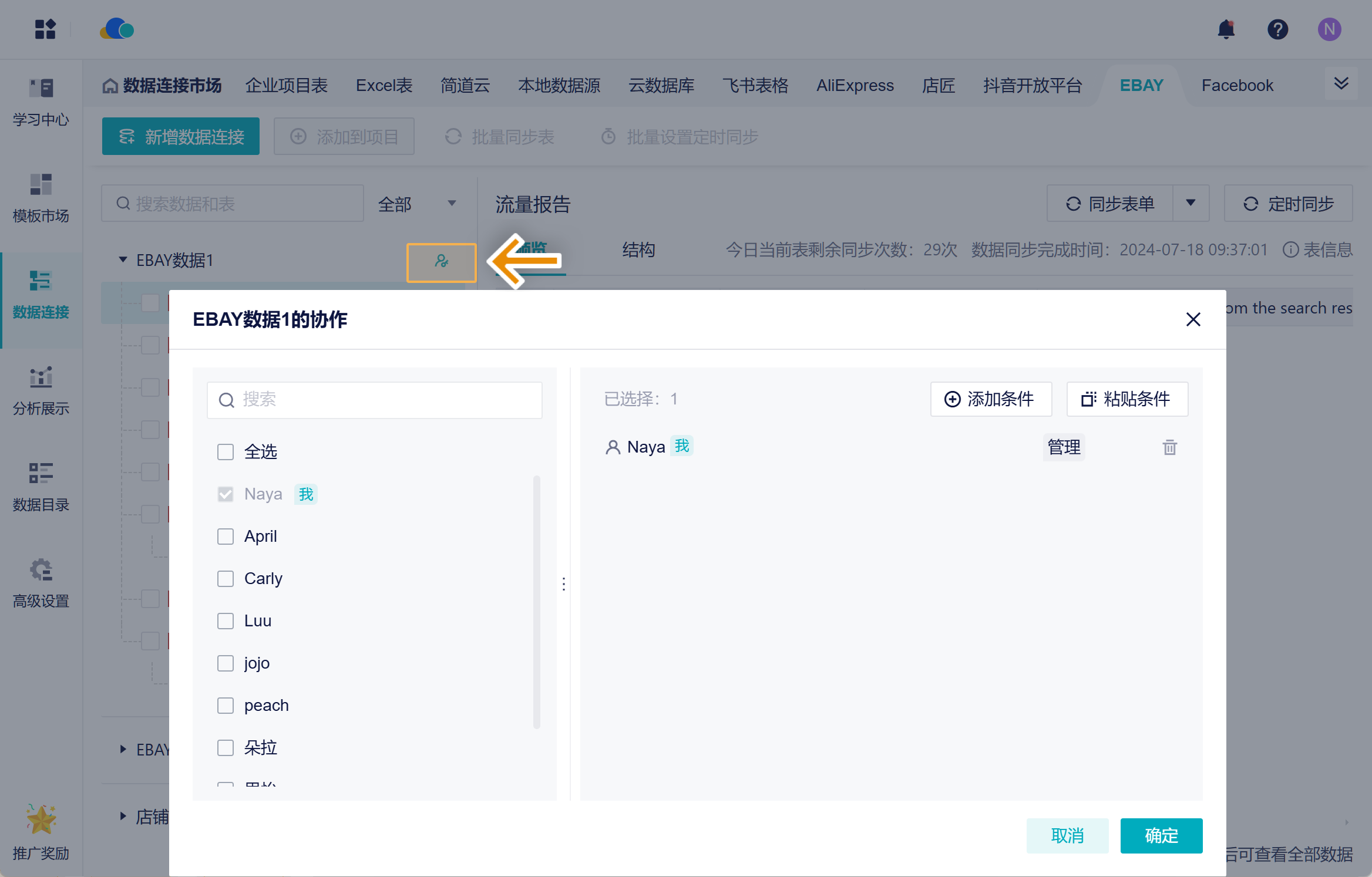Click the collaboration icon beside EBAY数据1
The width and height of the screenshot is (1372, 877).
tap(441, 262)
